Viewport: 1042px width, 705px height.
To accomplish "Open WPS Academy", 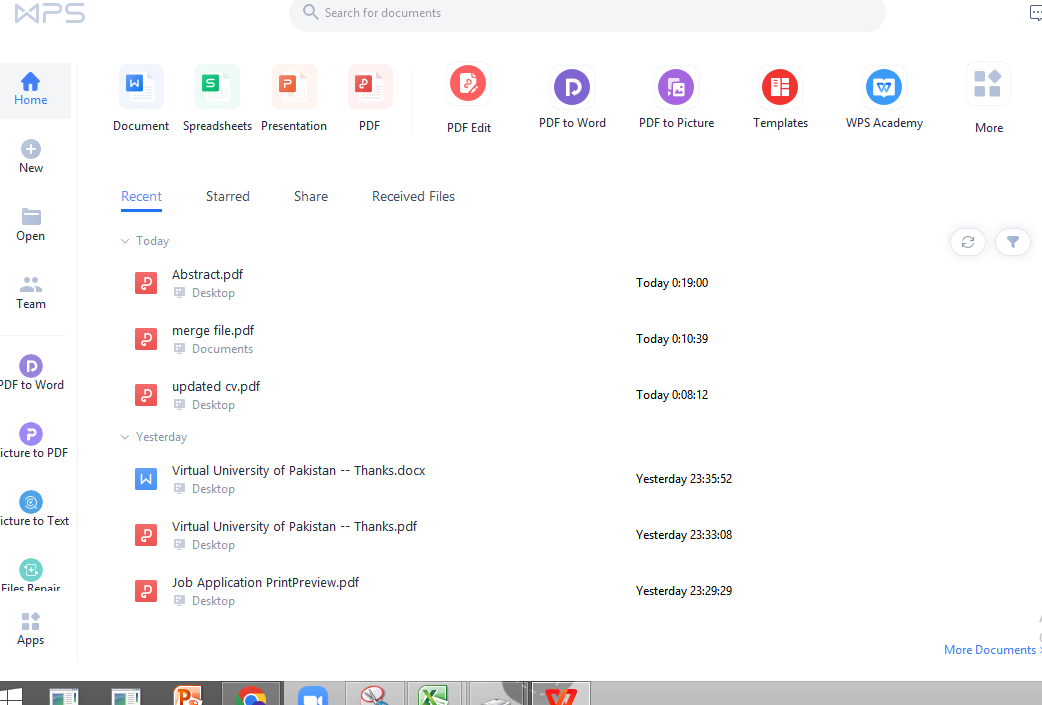I will coord(884,97).
